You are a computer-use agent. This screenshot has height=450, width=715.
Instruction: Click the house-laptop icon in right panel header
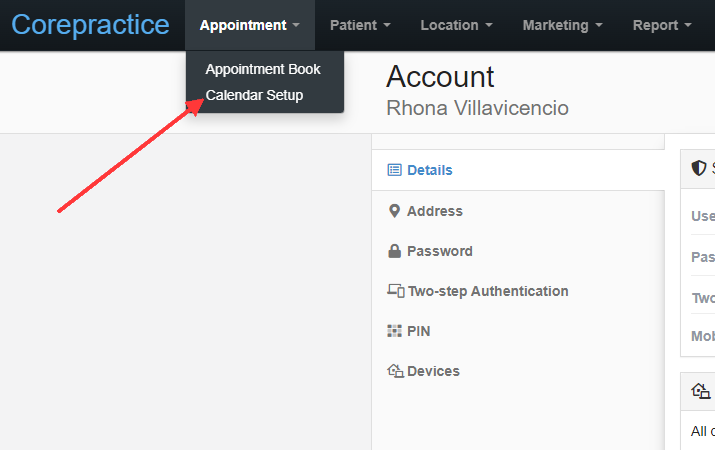click(700, 391)
